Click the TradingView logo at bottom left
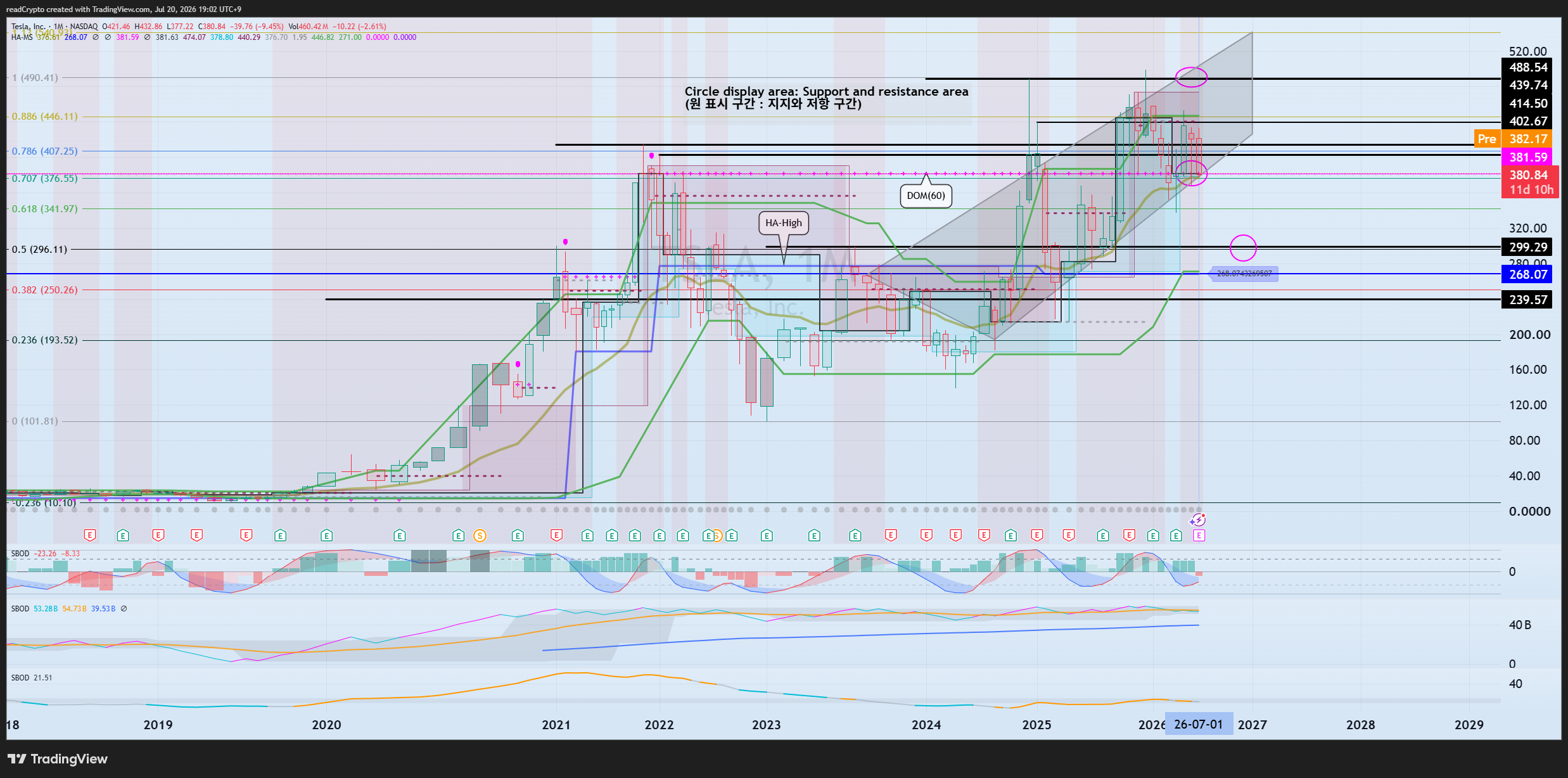Screen dimensions: 1568x778 pos(58,758)
